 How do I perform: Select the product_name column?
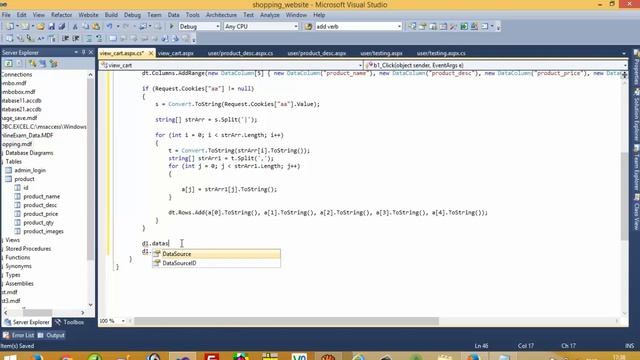click(x=41, y=197)
